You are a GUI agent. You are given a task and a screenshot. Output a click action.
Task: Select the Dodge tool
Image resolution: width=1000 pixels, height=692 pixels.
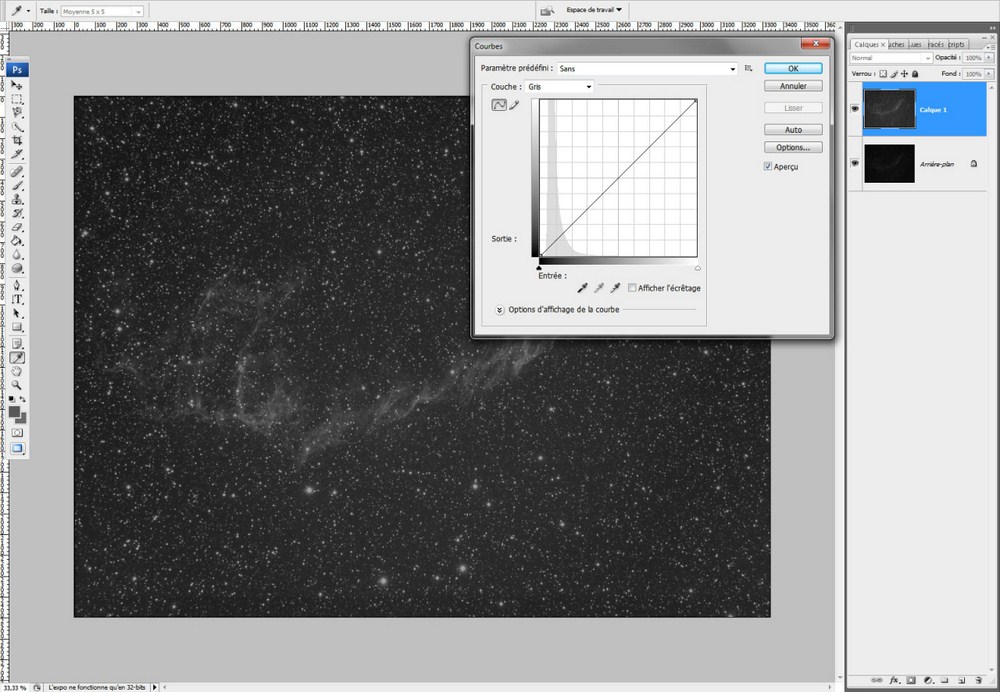click(x=17, y=269)
